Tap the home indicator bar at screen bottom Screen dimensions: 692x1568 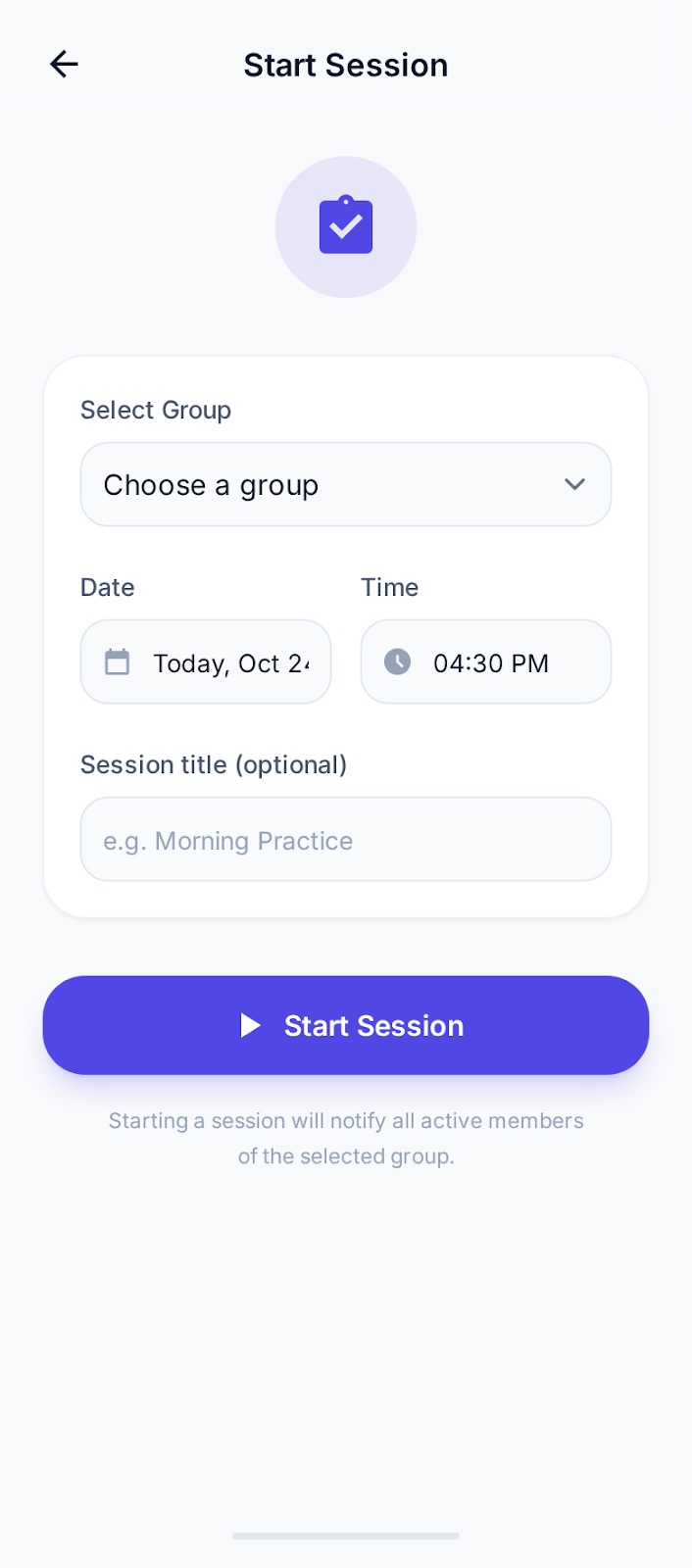[x=345, y=1537]
